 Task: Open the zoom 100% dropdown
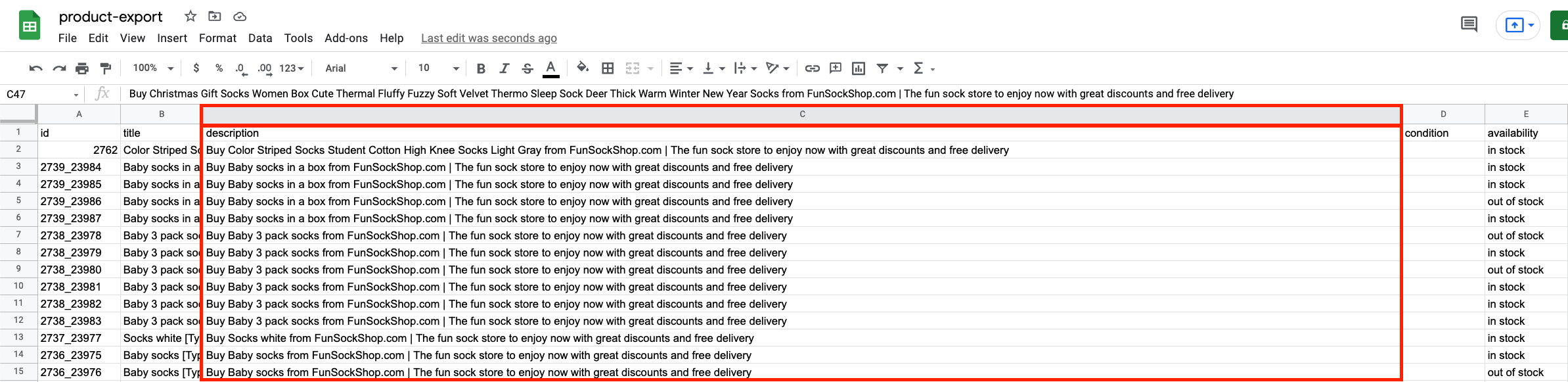click(153, 68)
